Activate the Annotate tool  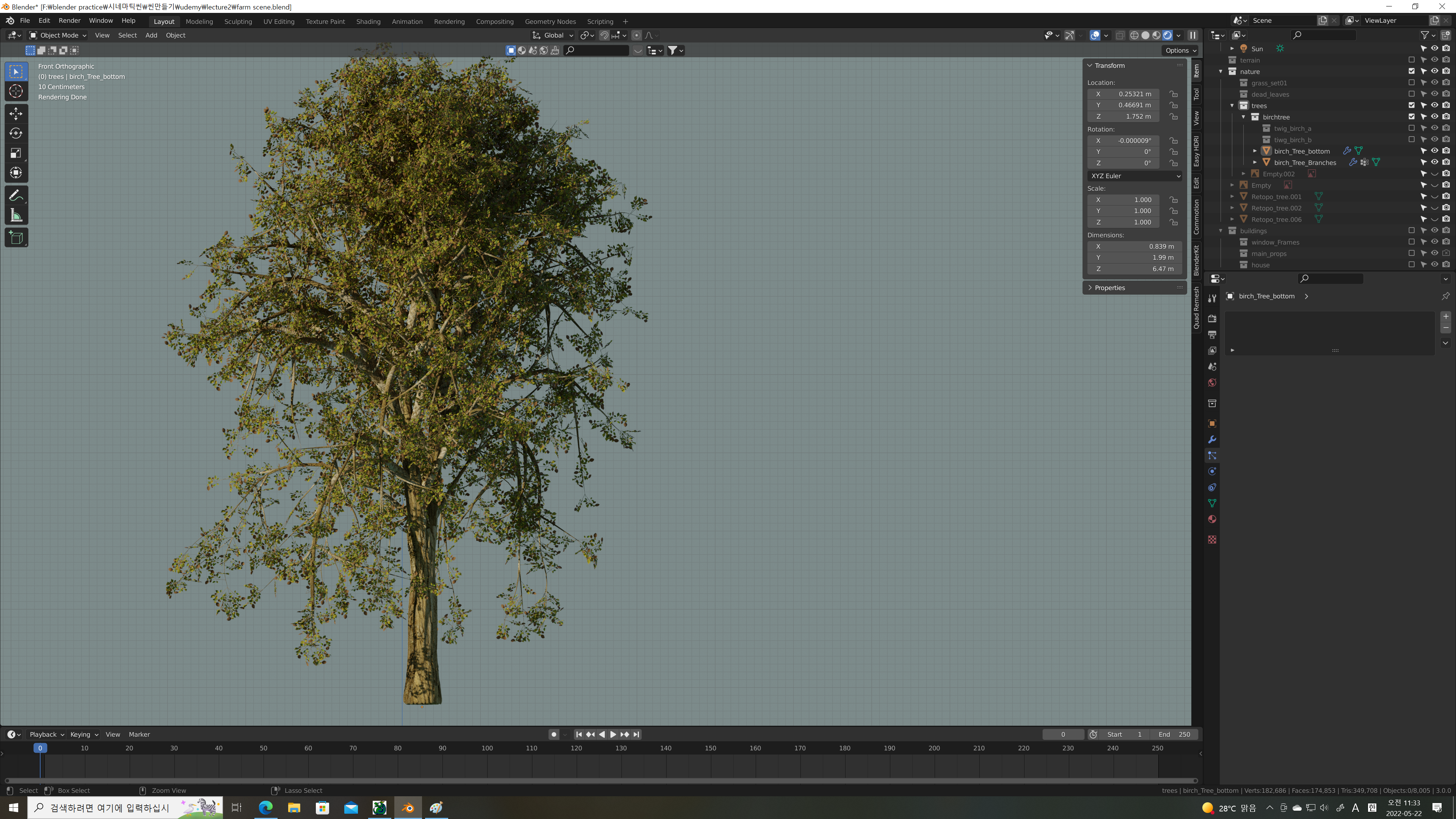click(16, 196)
